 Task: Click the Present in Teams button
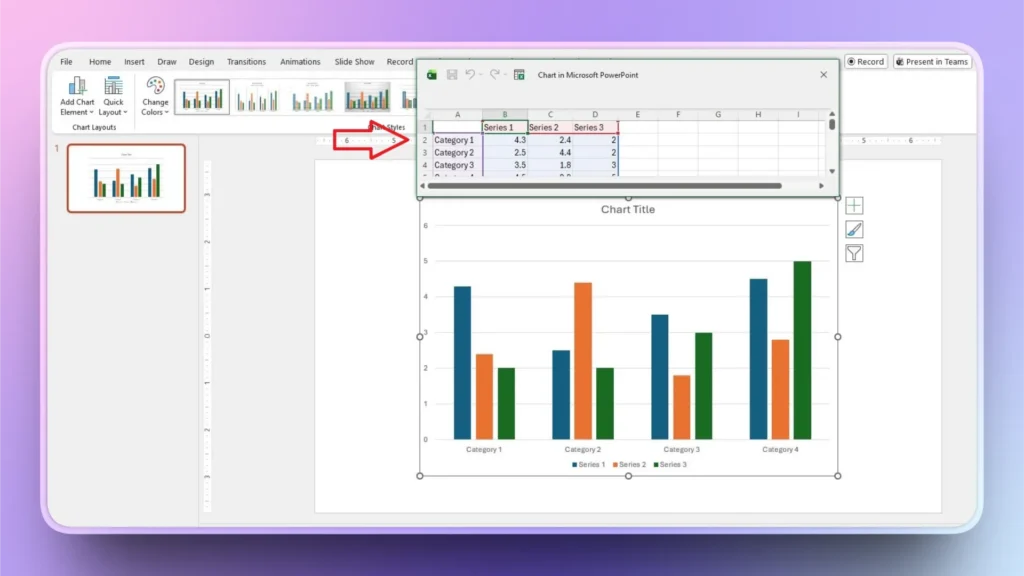932,61
